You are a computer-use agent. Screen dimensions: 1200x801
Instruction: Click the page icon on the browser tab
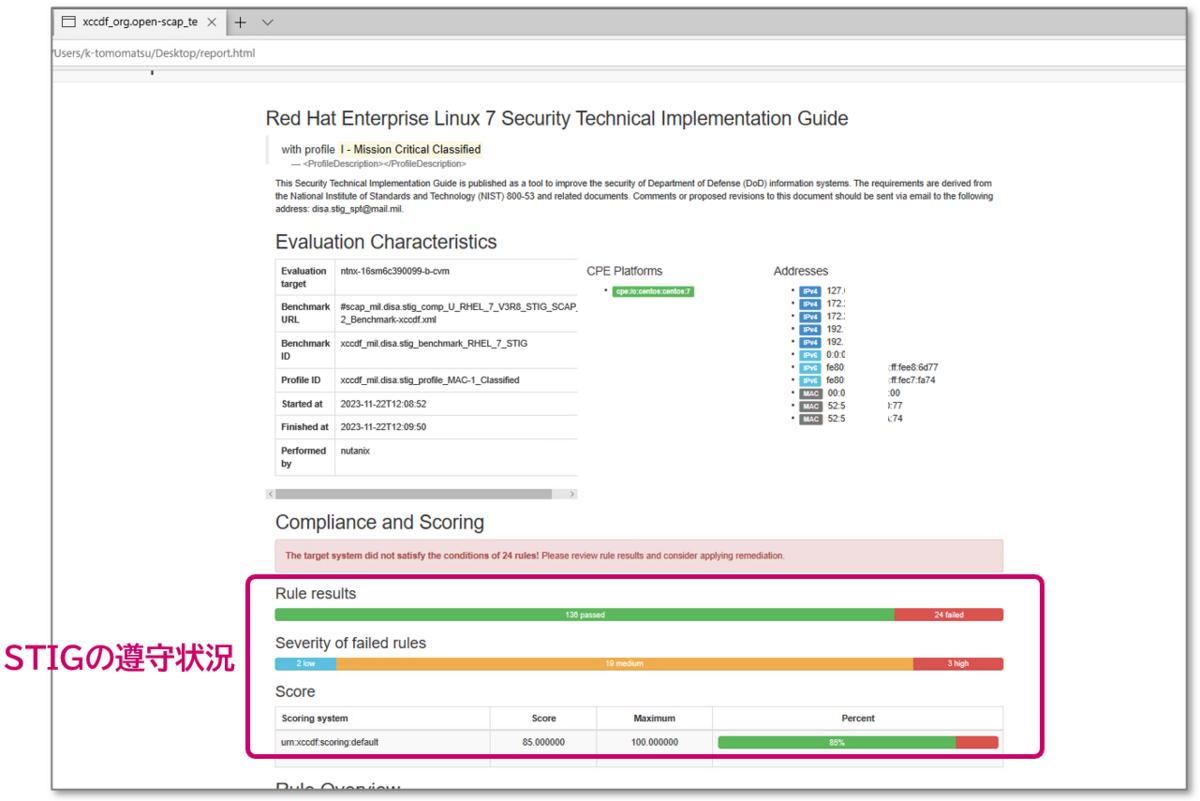tap(69, 22)
